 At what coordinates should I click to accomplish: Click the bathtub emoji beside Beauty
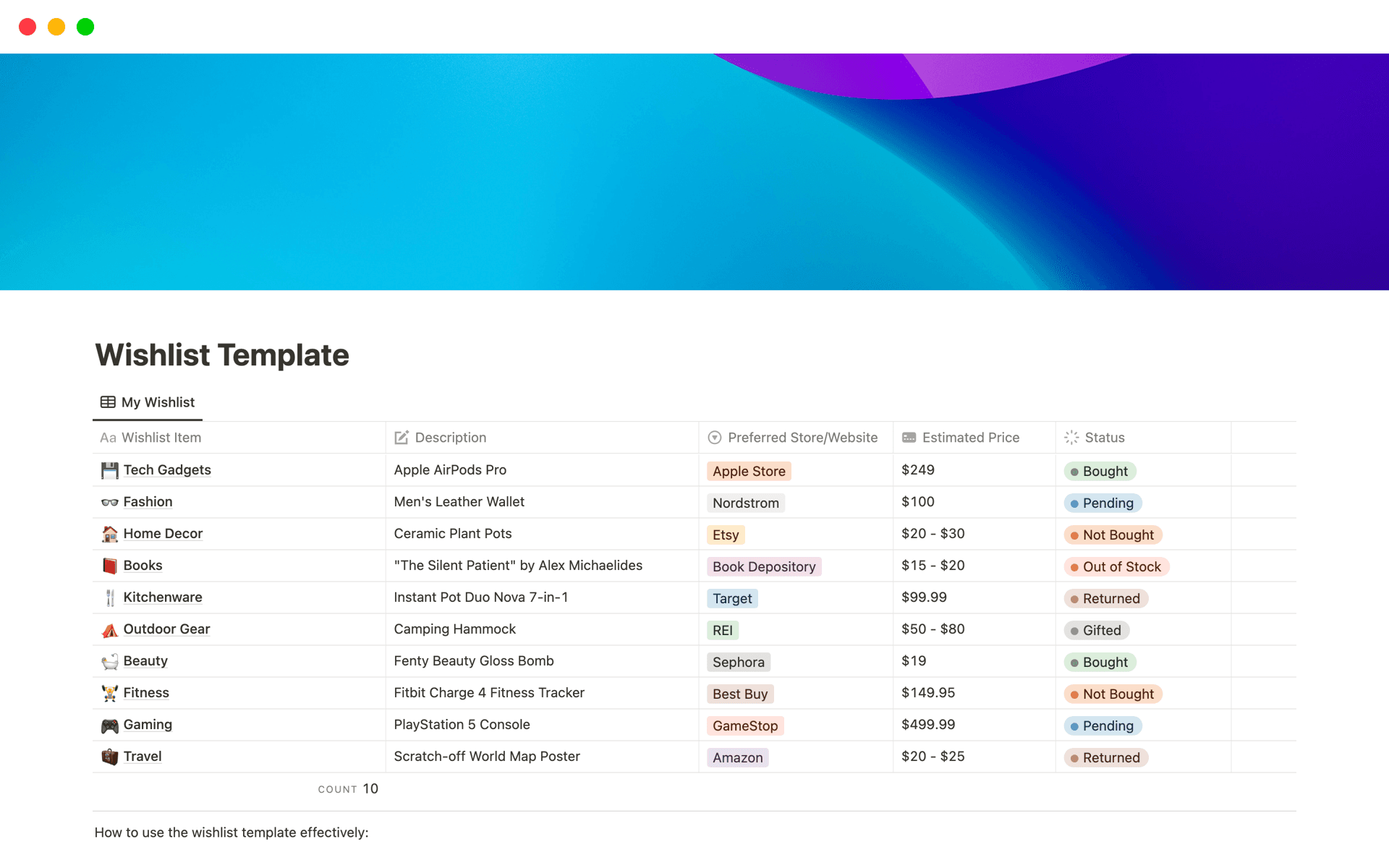pos(109,660)
